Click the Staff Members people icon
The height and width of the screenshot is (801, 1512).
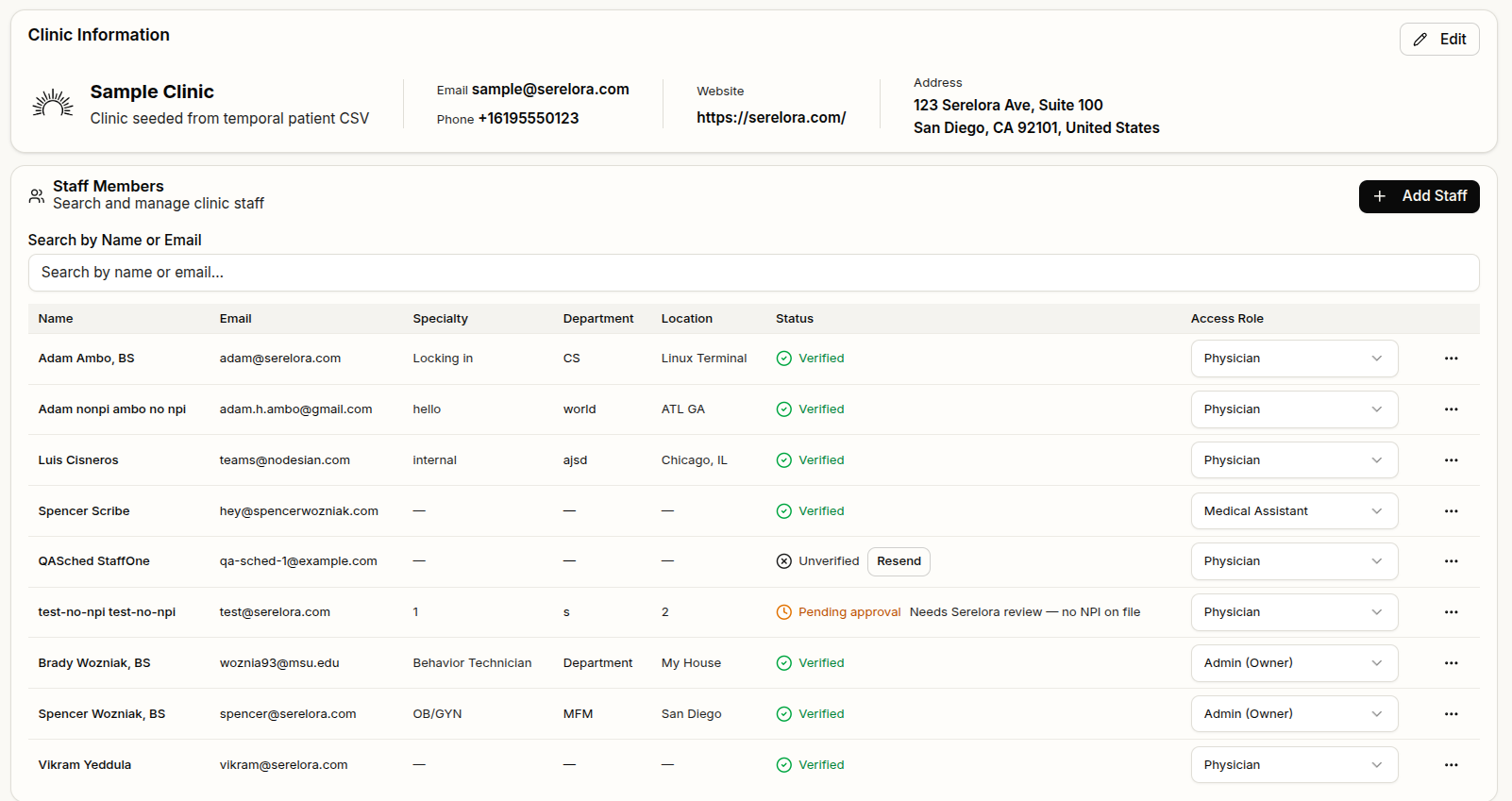tap(37, 195)
